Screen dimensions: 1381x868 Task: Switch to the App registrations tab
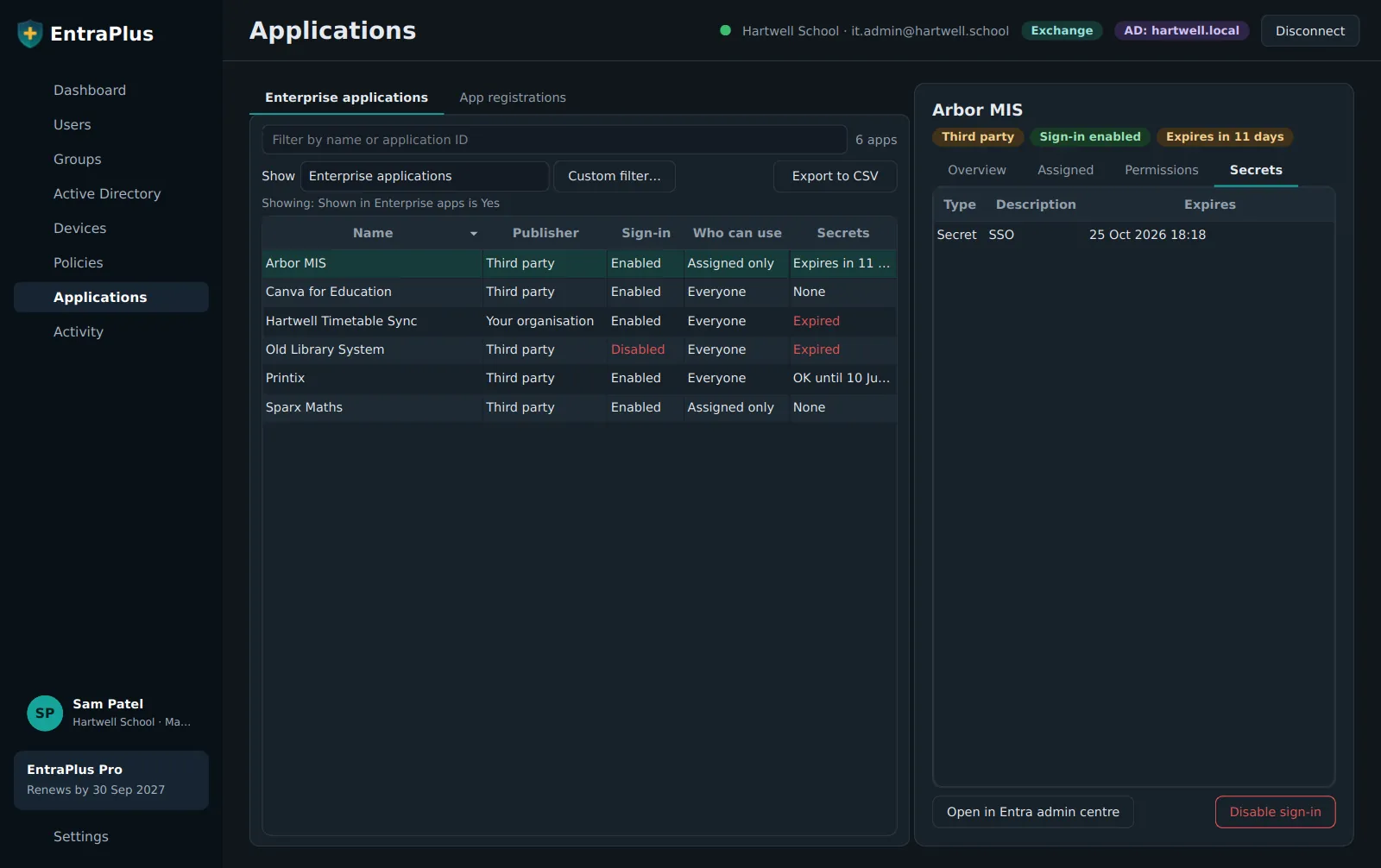click(x=513, y=97)
